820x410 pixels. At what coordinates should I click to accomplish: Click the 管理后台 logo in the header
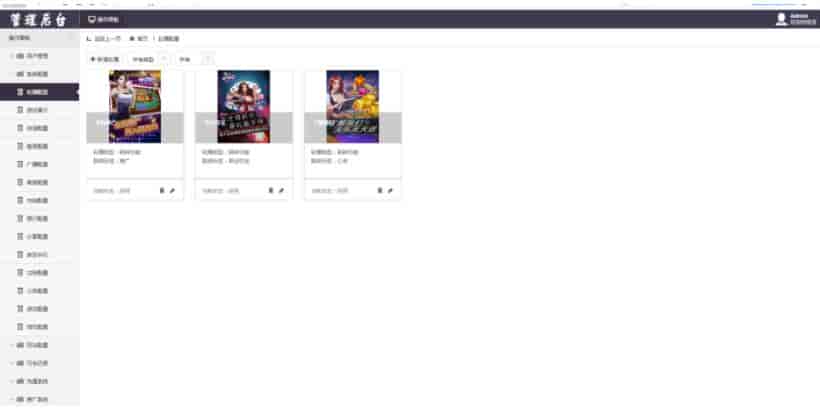pyautogui.click(x=39, y=20)
